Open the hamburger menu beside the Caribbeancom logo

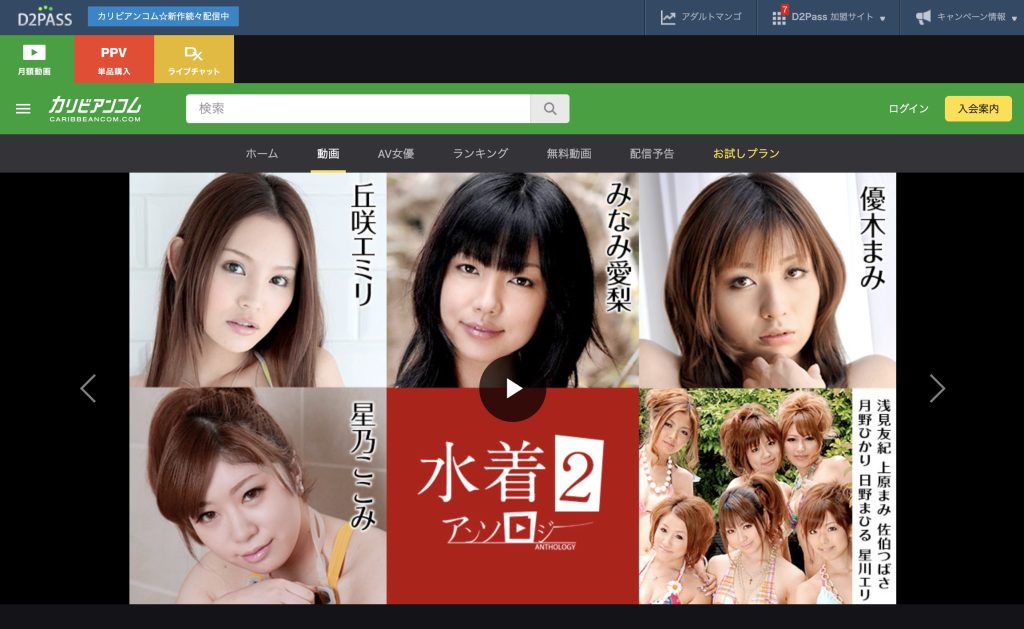click(x=23, y=108)
